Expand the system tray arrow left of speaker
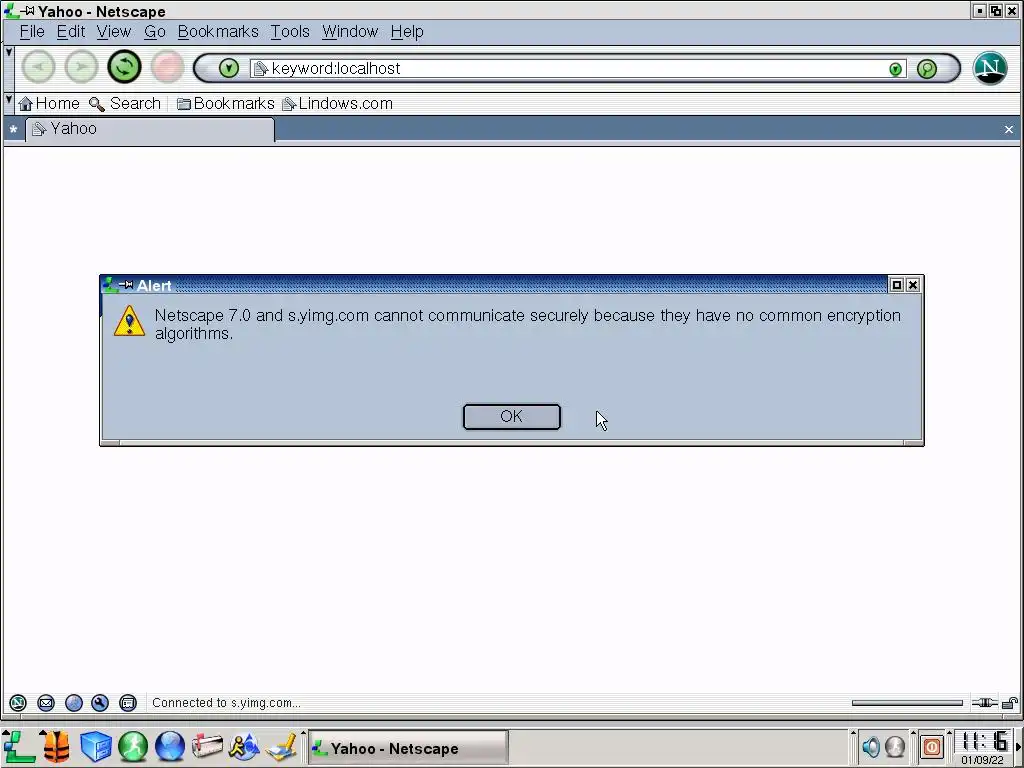Screen dimensions: 1024x768 (x=853, y=733)
